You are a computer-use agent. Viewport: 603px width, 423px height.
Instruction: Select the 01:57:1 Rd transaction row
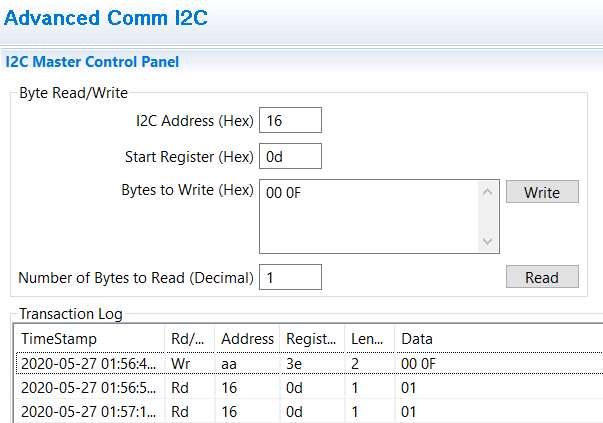310,411
